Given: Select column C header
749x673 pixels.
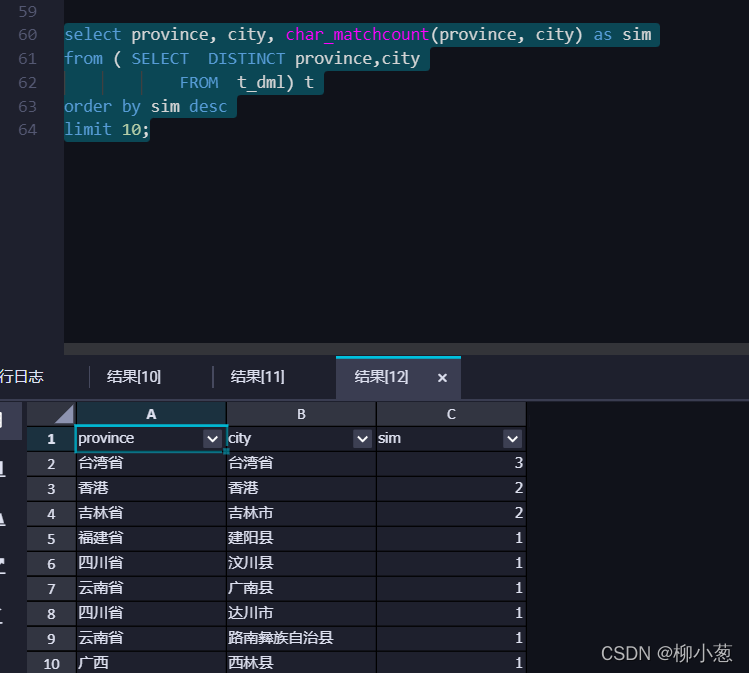Looking at the screenshot, I should [x=451, y=414].
